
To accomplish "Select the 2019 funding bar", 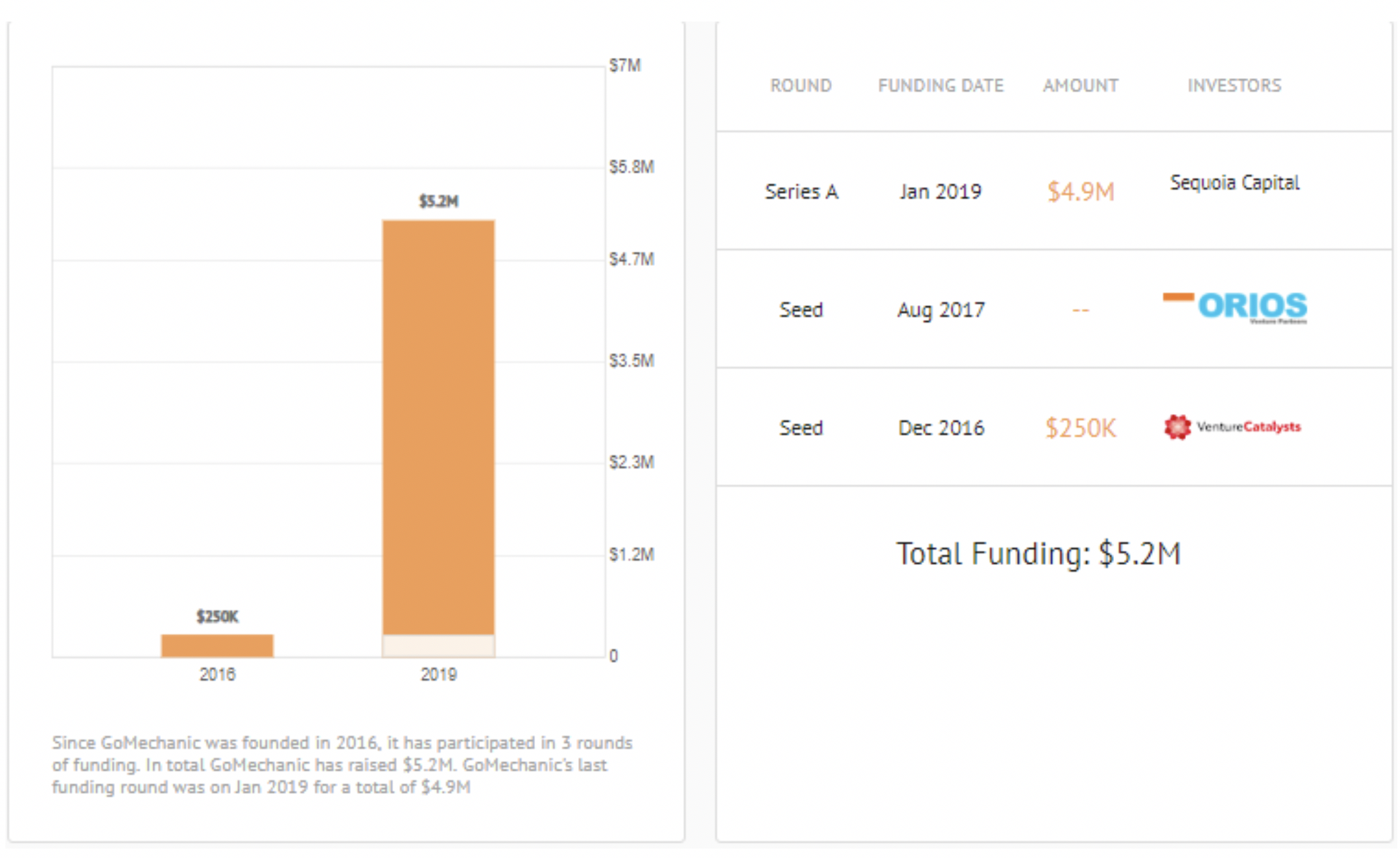I will (438, 426).
